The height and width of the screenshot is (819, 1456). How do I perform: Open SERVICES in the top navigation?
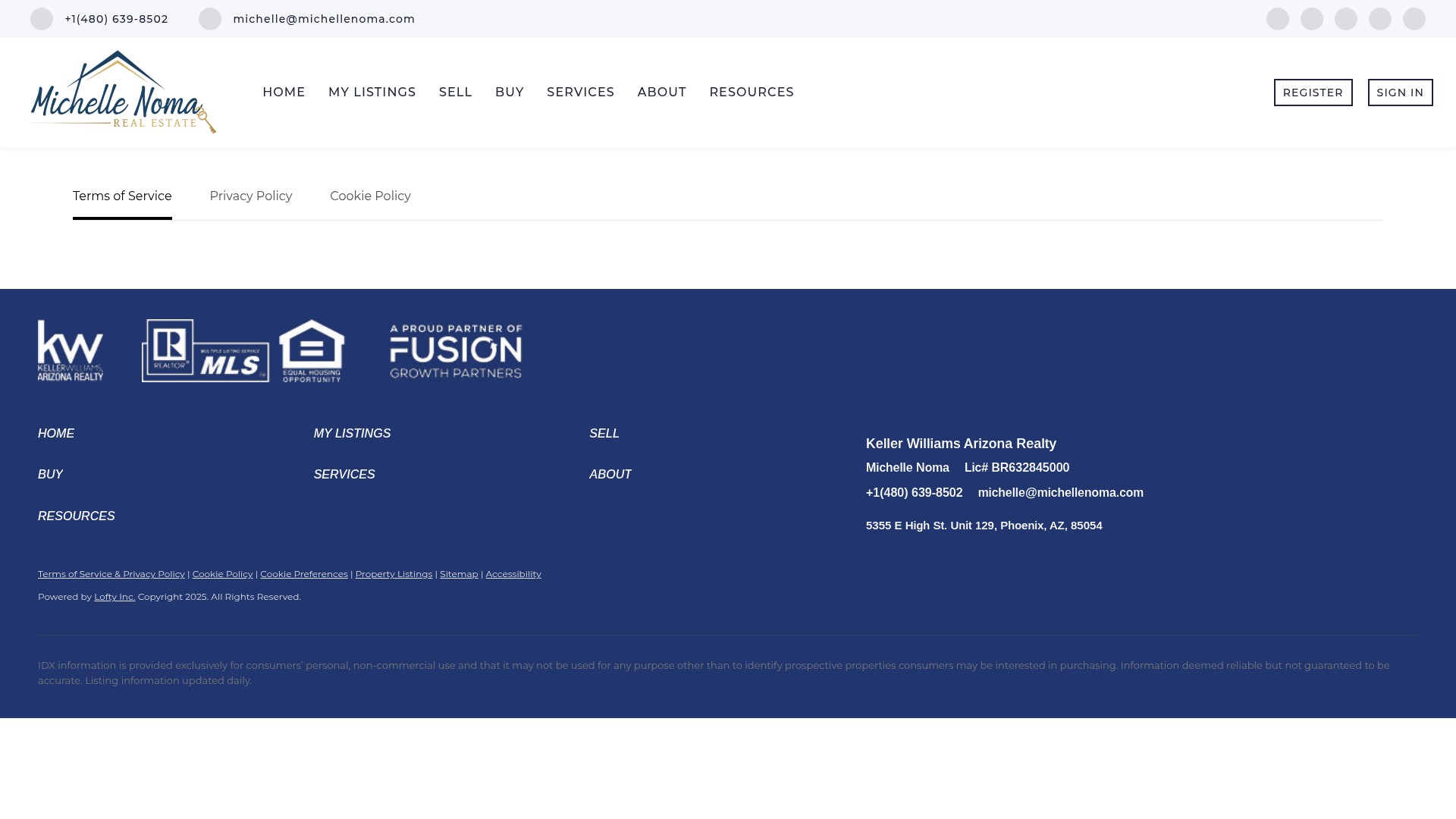pos(581,93)
